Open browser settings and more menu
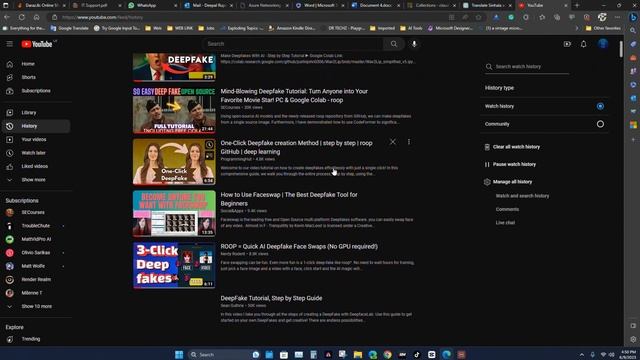The width and height of the screenshot is (640, 360). tap(618, 17)
